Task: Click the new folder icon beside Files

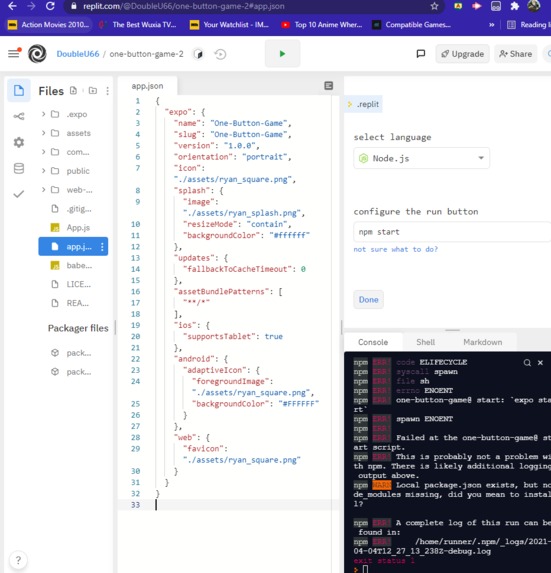Action: (x=93, y=91)
